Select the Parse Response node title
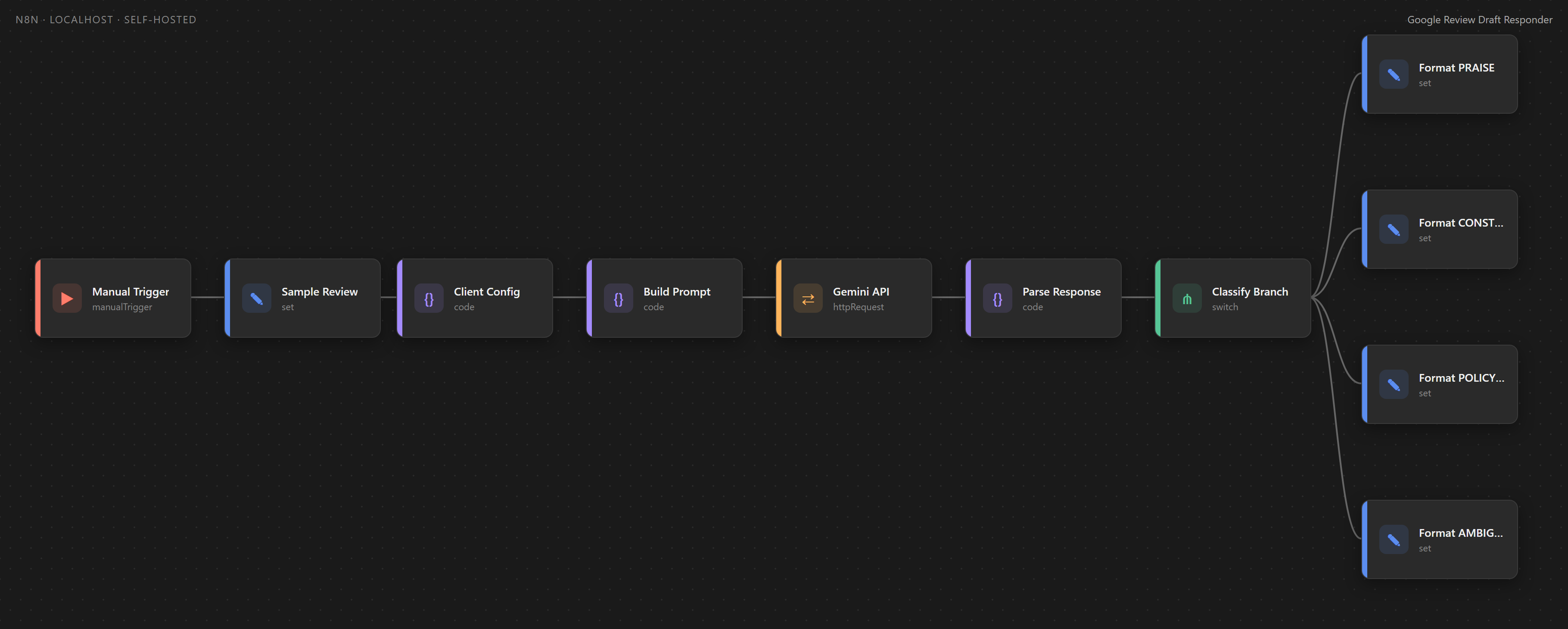The height and width of the screenshot is (629, 1568). [x=1061, y=292]
